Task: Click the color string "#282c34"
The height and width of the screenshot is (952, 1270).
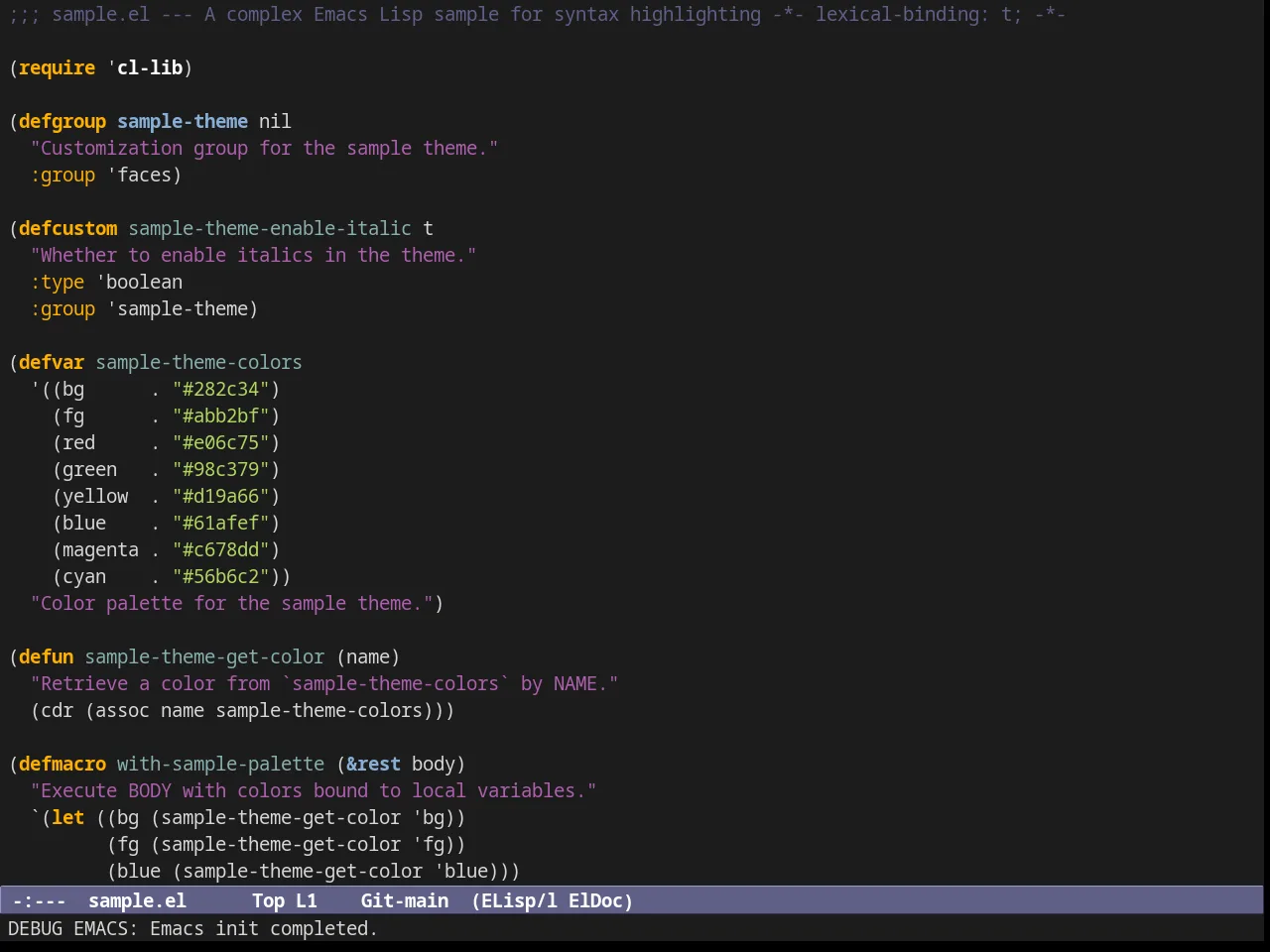Action: (x=221, y=389)
